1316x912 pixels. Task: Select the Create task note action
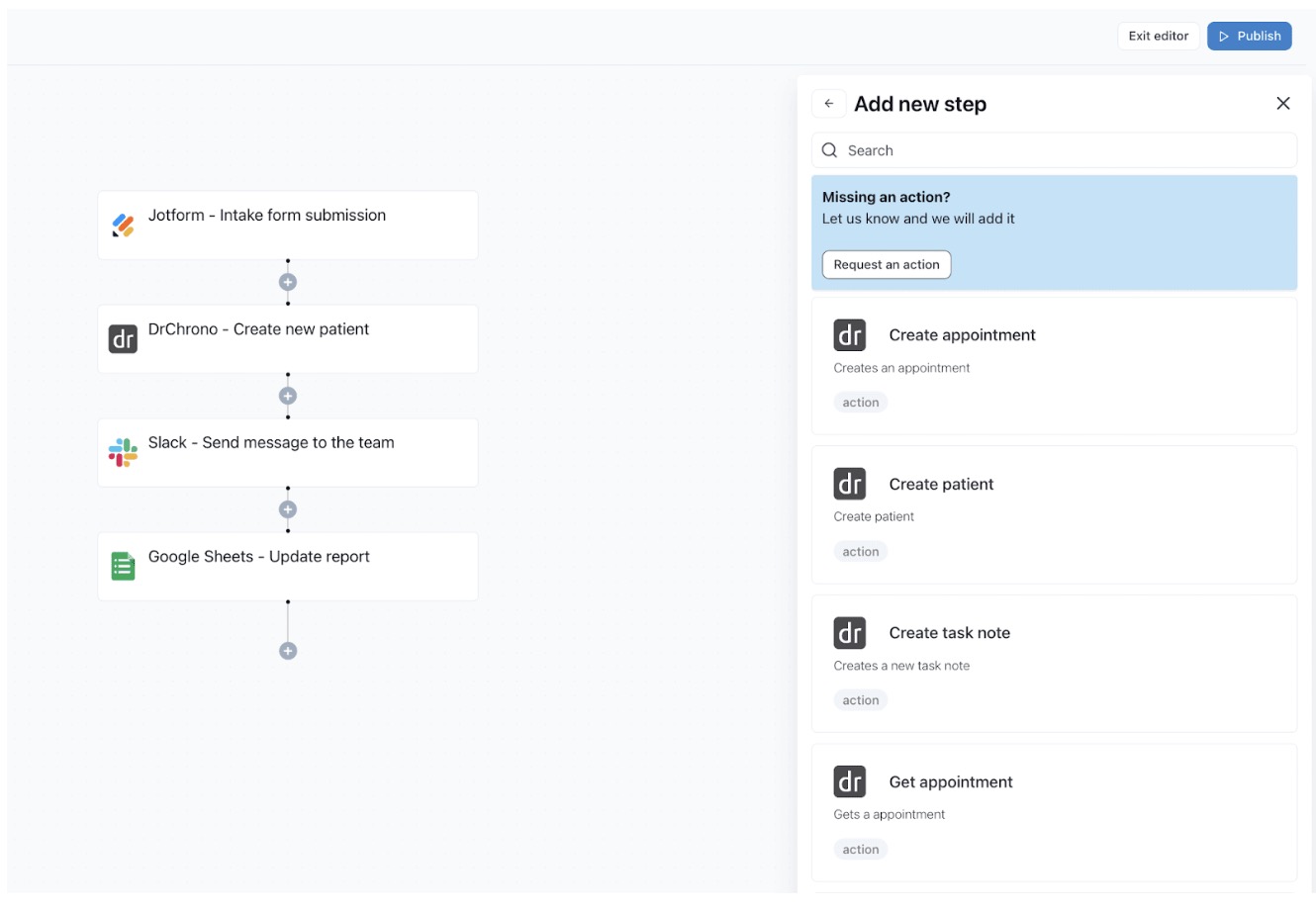tap(1054, 663)
